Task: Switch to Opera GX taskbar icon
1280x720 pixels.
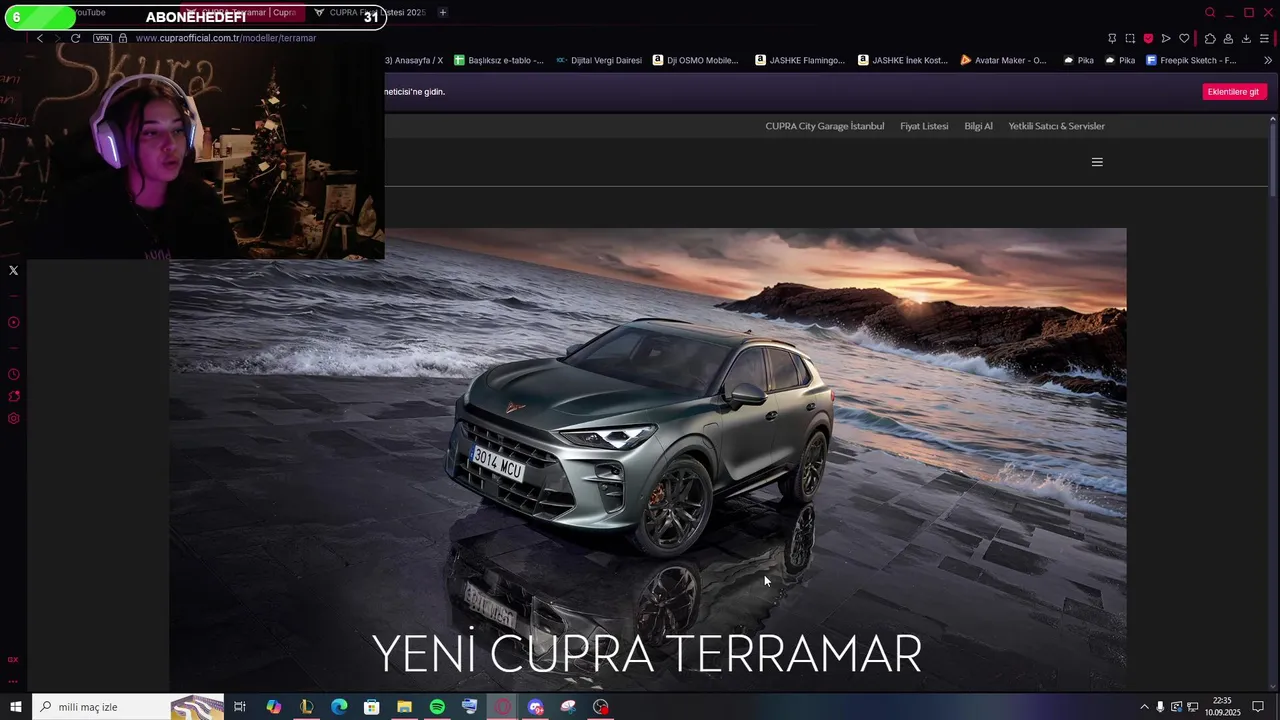Action: [503, 707]
